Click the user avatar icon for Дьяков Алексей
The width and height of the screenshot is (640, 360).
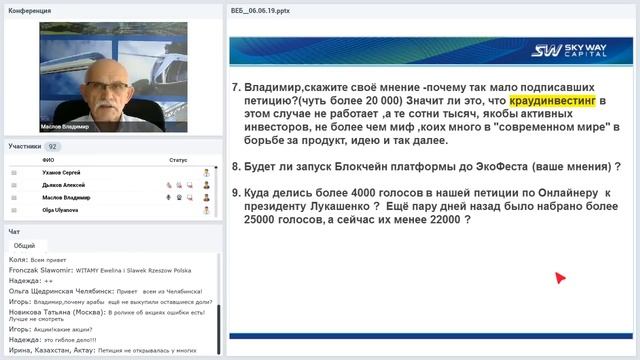[207, 185]
